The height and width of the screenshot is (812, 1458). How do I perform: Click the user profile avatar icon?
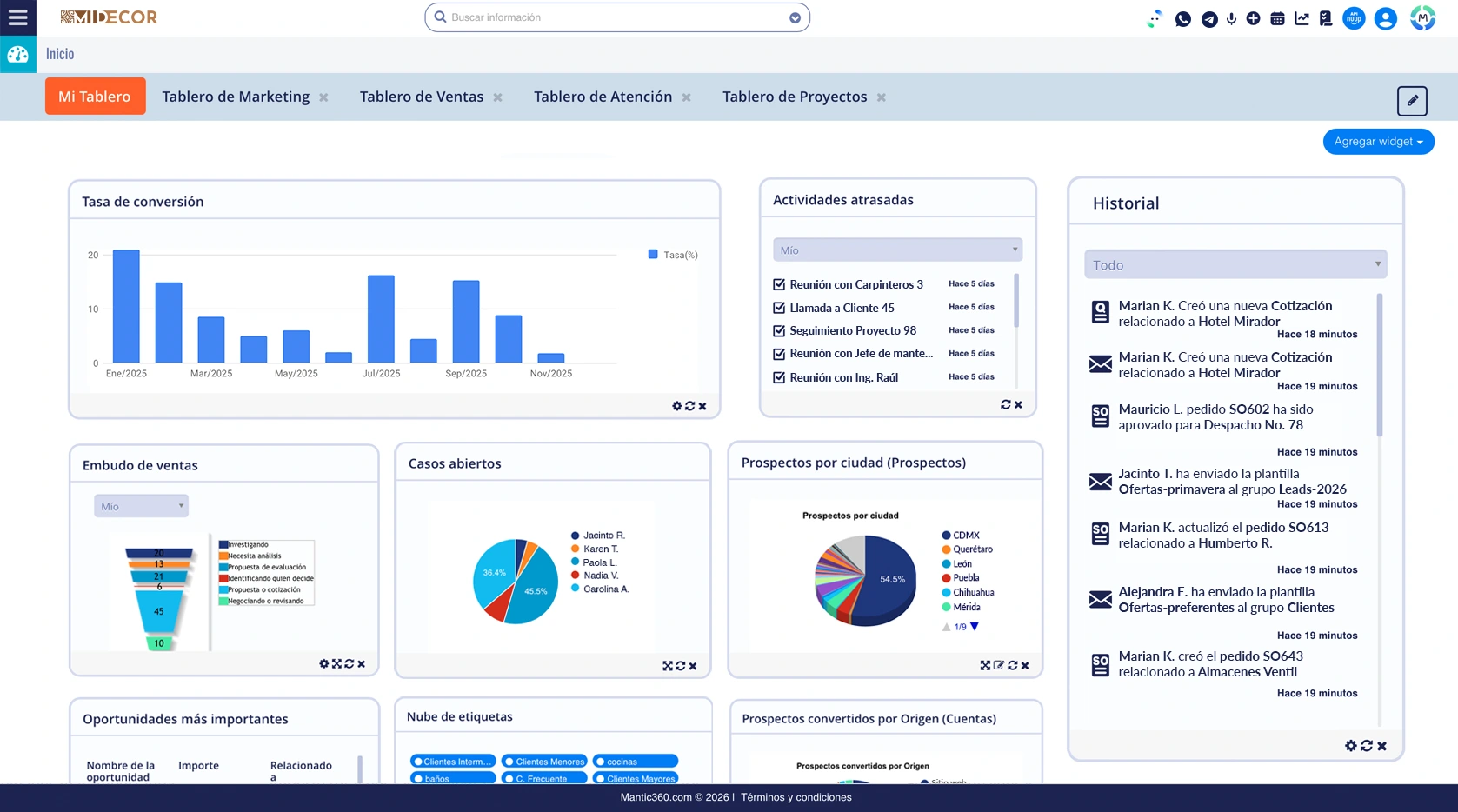tap(1385, 18)
